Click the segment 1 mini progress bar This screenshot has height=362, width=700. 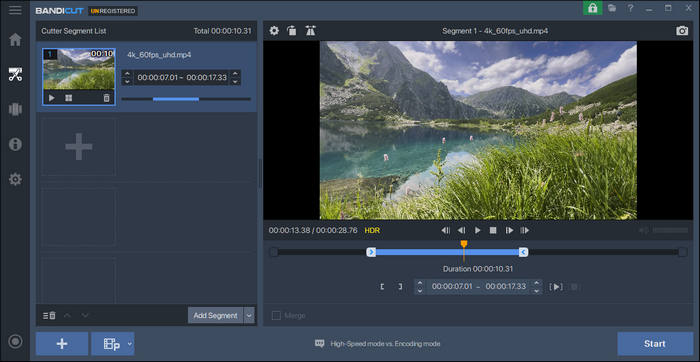[186, 99]
